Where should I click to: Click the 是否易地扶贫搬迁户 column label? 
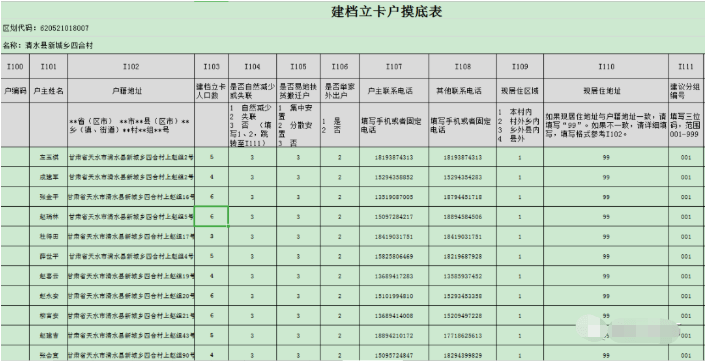click(298, 91)
